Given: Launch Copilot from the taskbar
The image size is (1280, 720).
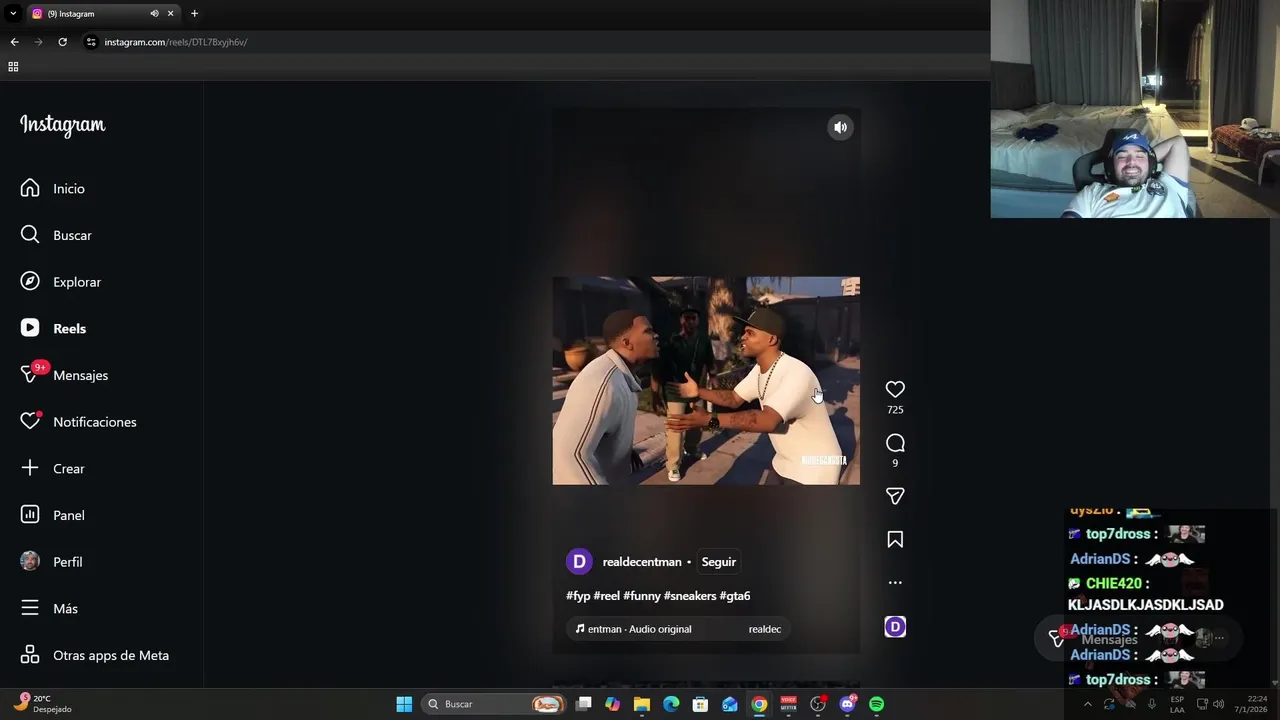Looking at the screenshot, I should click(613, 704).
